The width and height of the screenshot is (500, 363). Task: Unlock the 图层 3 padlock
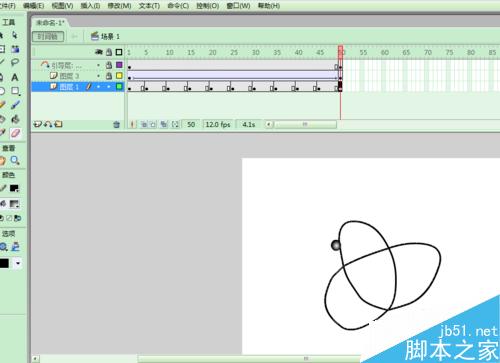(109, 76)
